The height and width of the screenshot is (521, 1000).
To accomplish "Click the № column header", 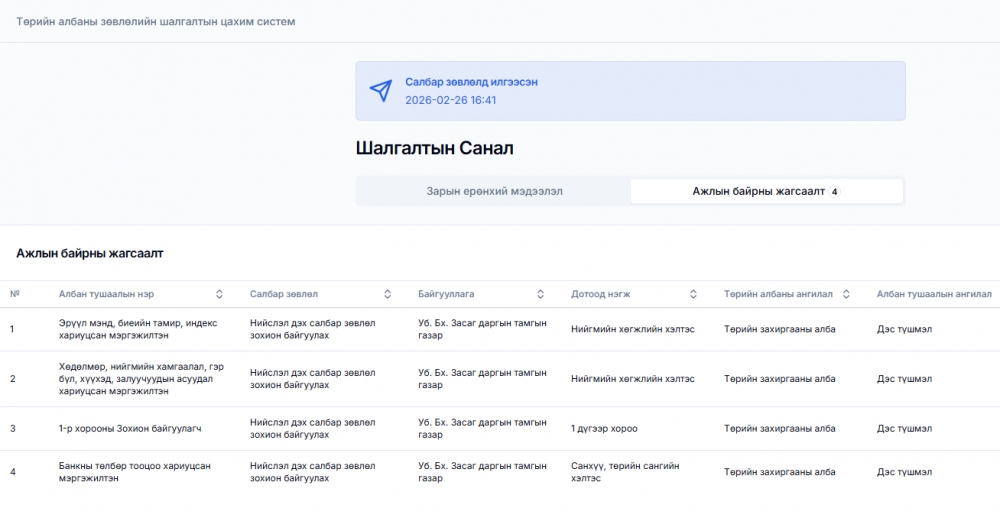I will click(x=15, y=294).
